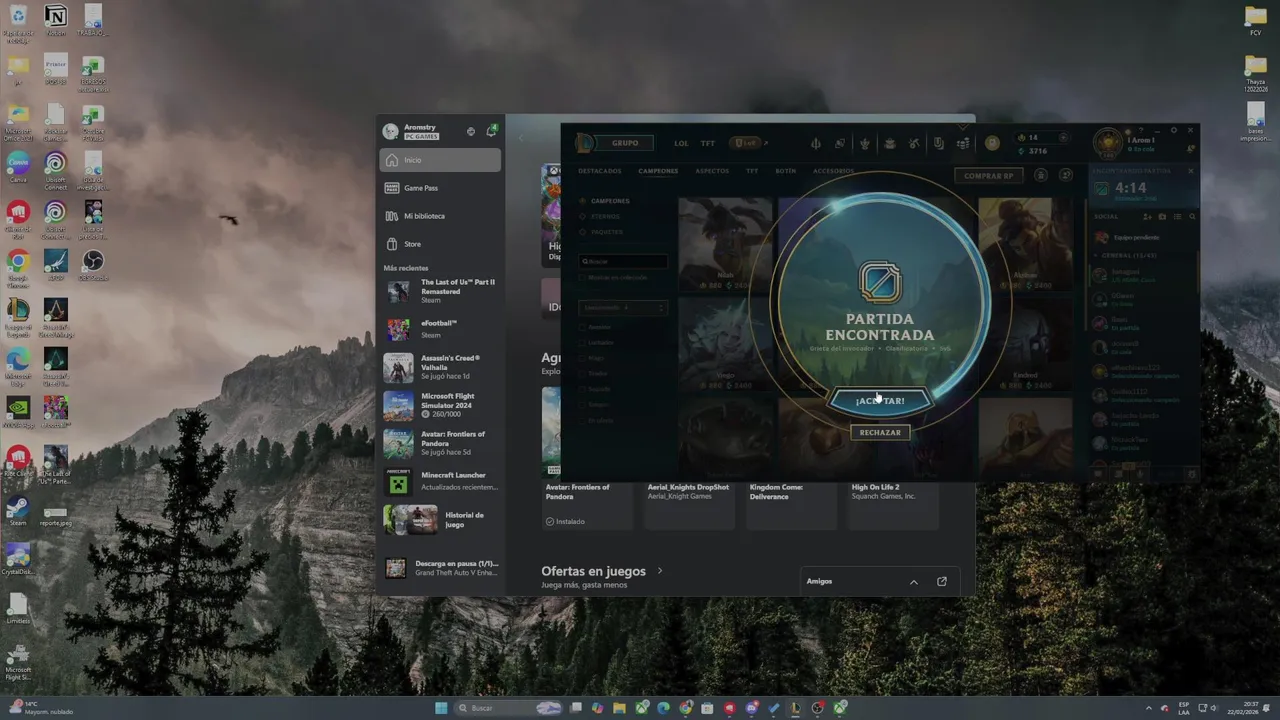
Task: Open Store in Xbox app sidebar
Action: 440,244
